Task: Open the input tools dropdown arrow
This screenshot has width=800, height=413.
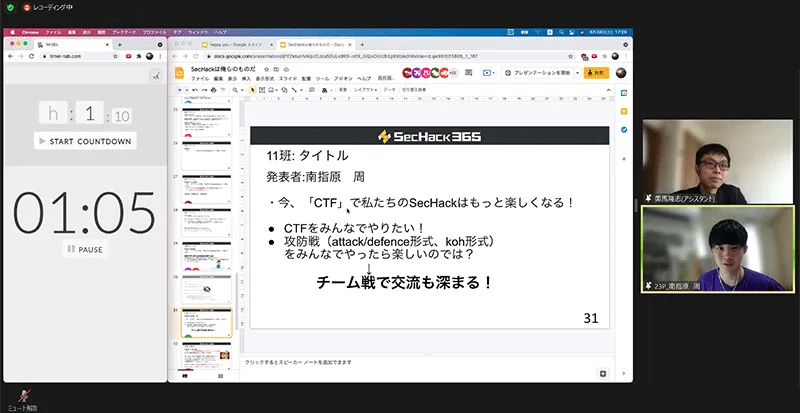Action: click(x=331, y=90)
